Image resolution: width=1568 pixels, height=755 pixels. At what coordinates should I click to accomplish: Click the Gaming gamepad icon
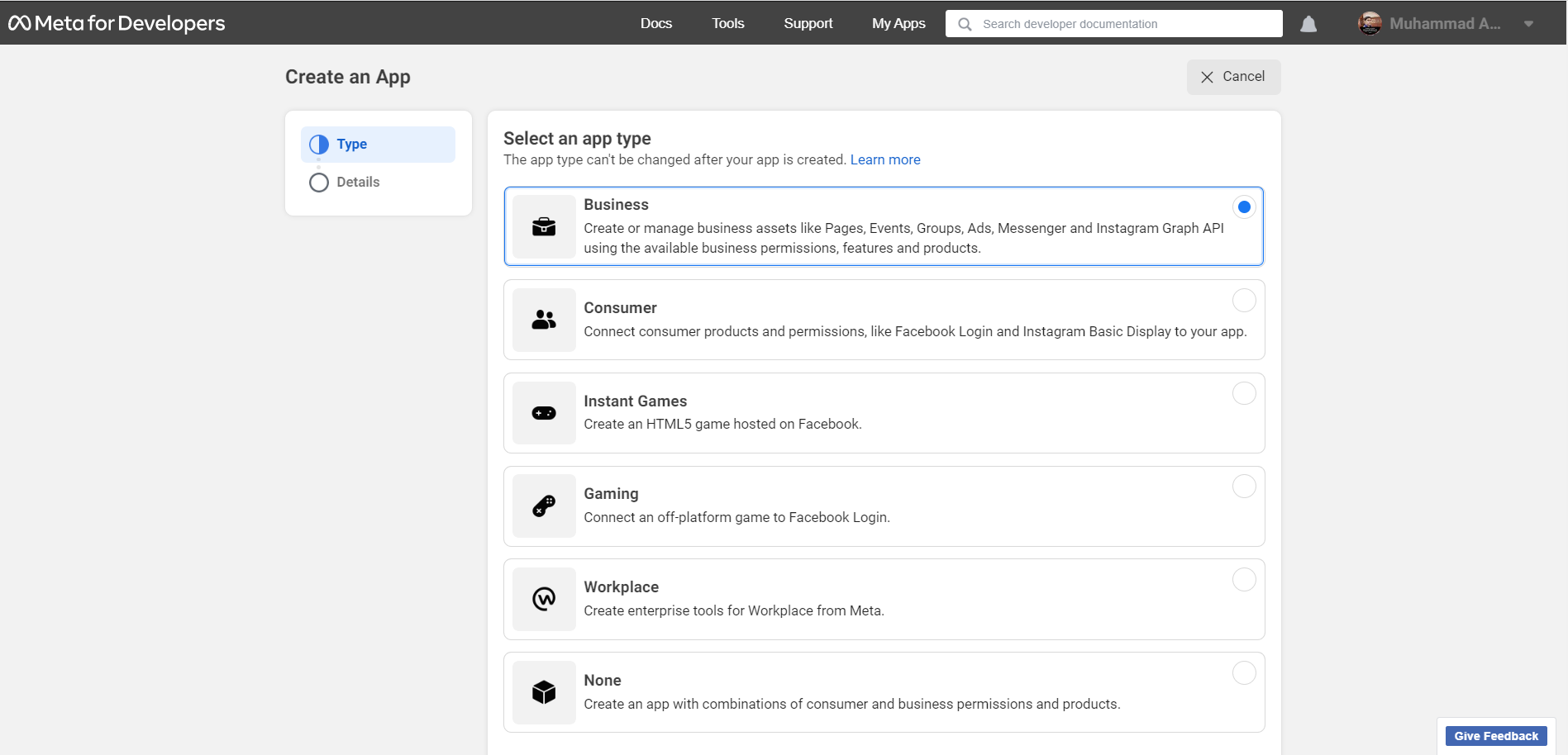click(544, 506)
